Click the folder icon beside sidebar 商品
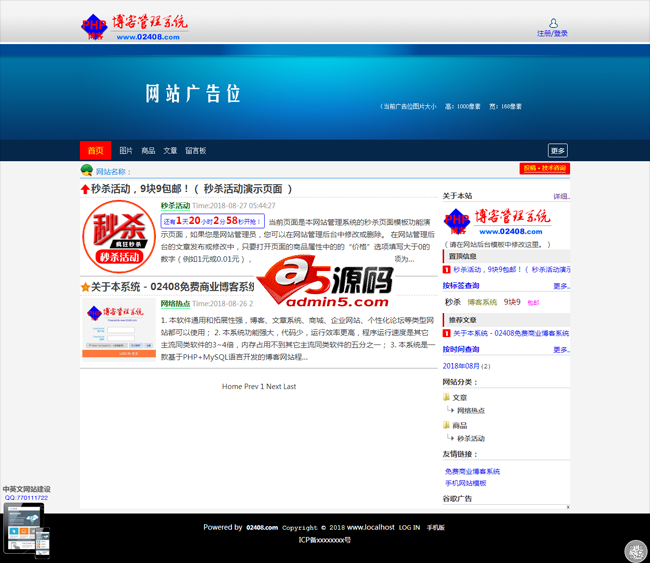The height and width of the screenshot is (563, 650). (x=446, y=425)
